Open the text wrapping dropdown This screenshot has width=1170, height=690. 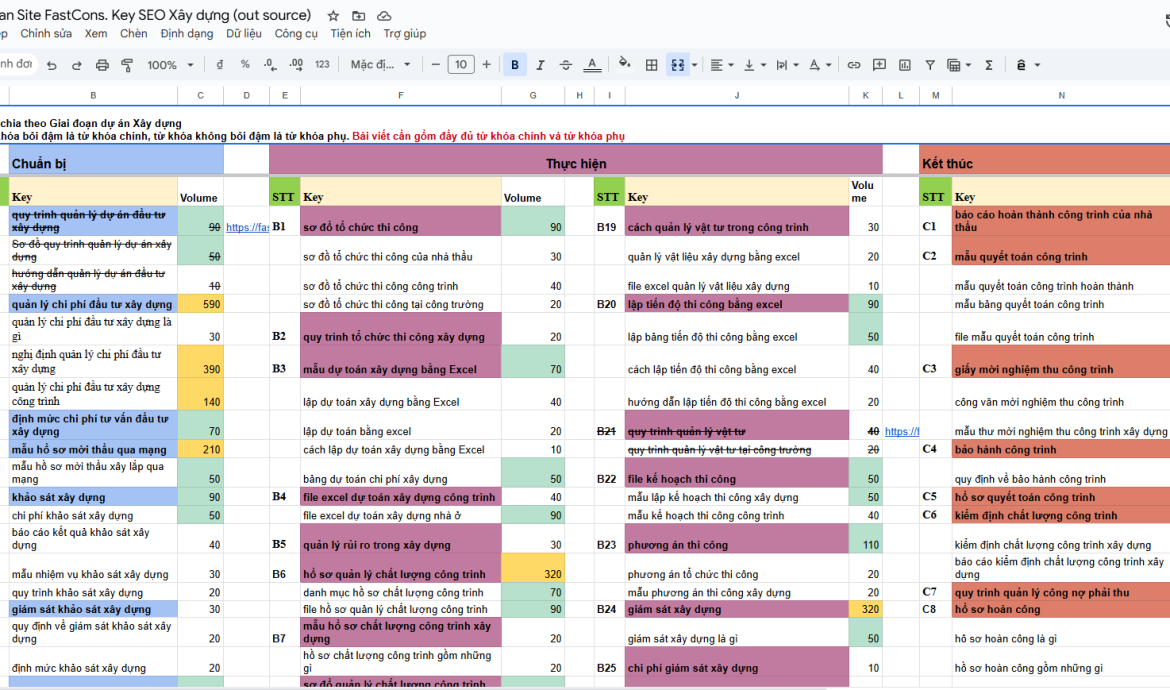coord(787,65)
